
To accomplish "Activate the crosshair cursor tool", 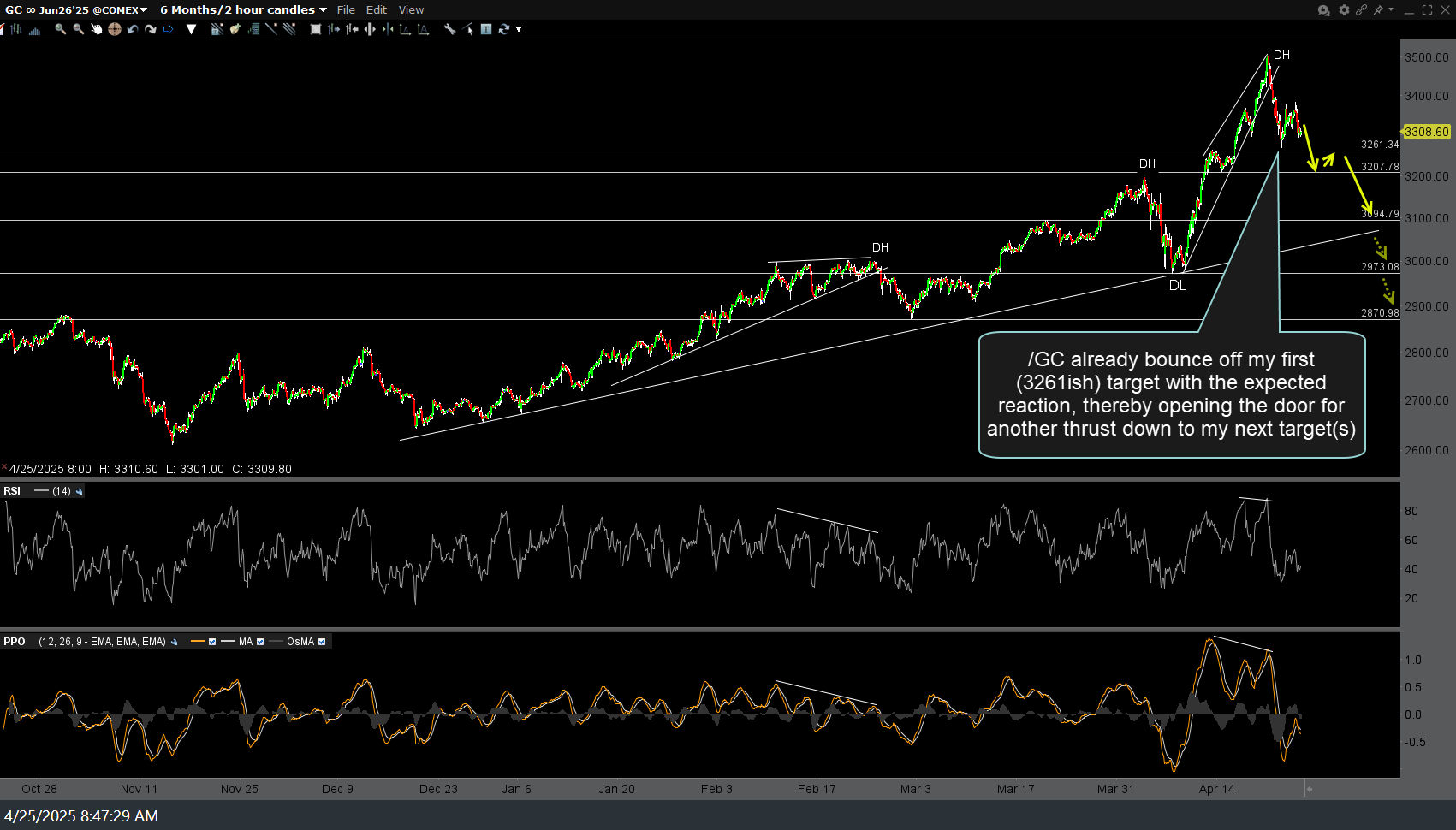I will point(115,29).
